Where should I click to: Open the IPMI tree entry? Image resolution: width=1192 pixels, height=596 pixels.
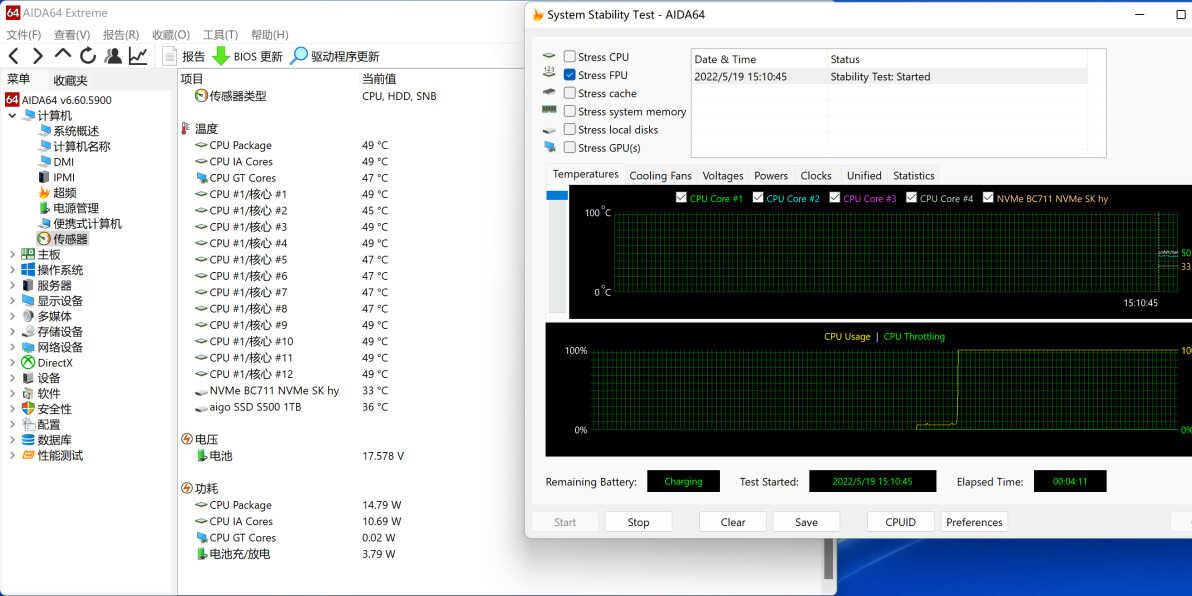click(x=64, y=177)
